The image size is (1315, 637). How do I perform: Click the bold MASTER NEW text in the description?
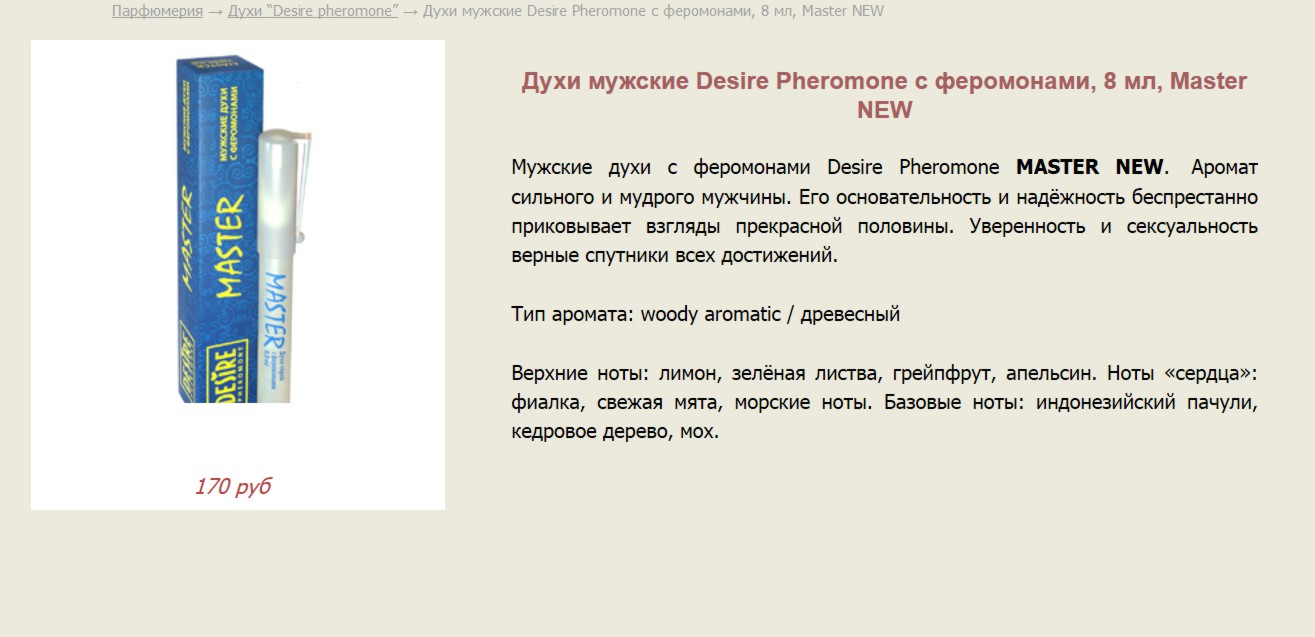1090,166
